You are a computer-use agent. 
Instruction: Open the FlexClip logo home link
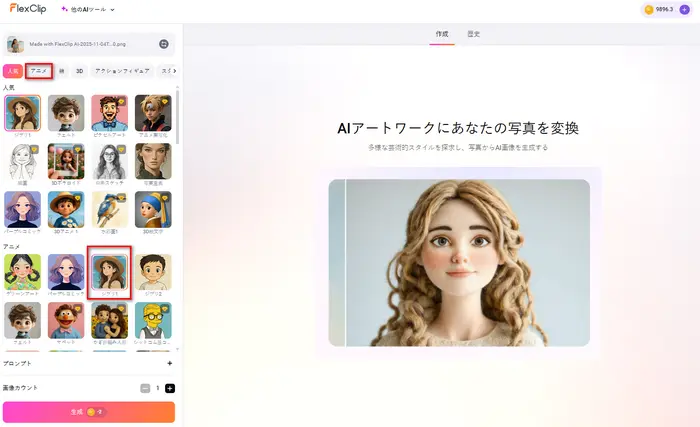click(28, 8)
